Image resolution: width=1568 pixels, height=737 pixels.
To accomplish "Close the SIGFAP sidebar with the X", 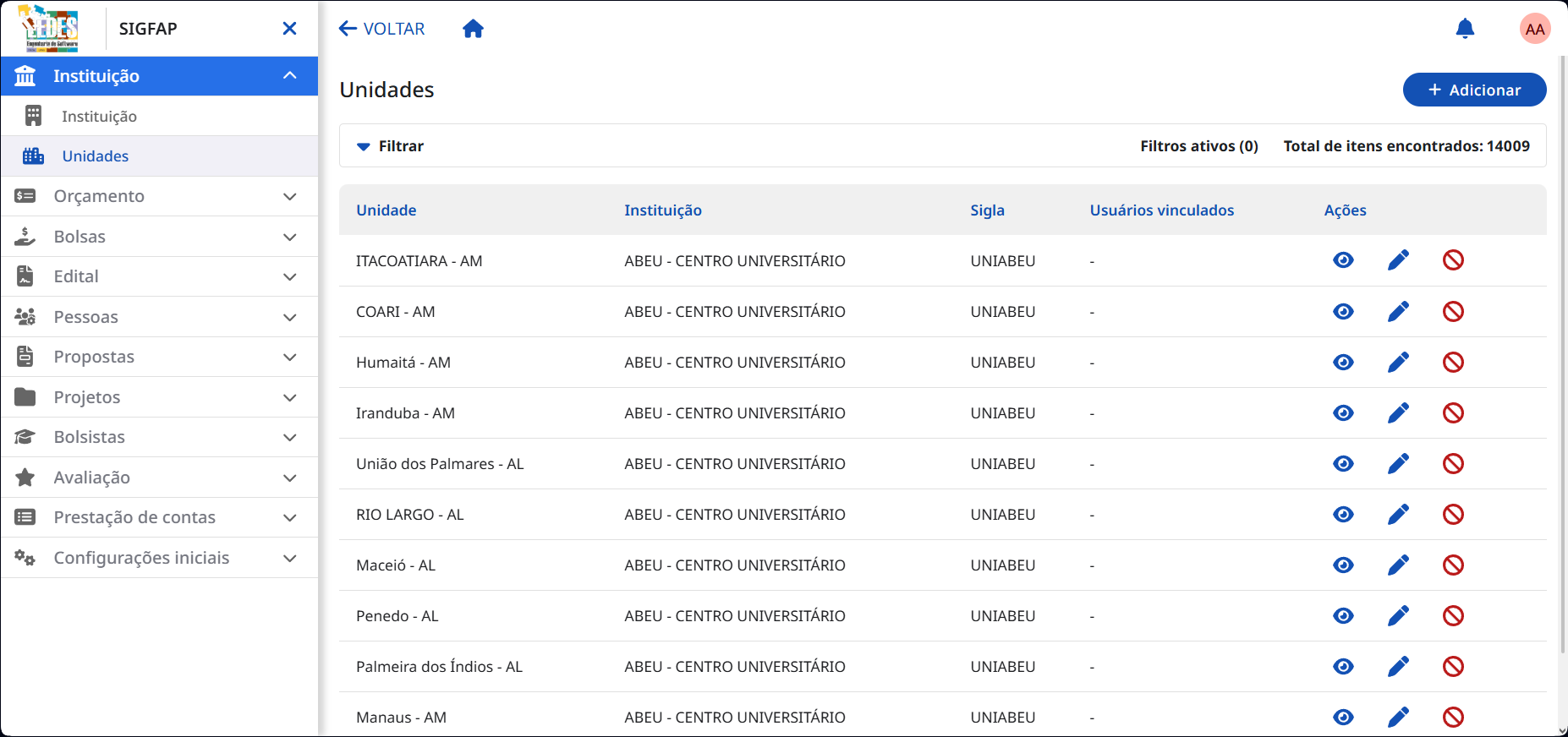I will [289, 29].
